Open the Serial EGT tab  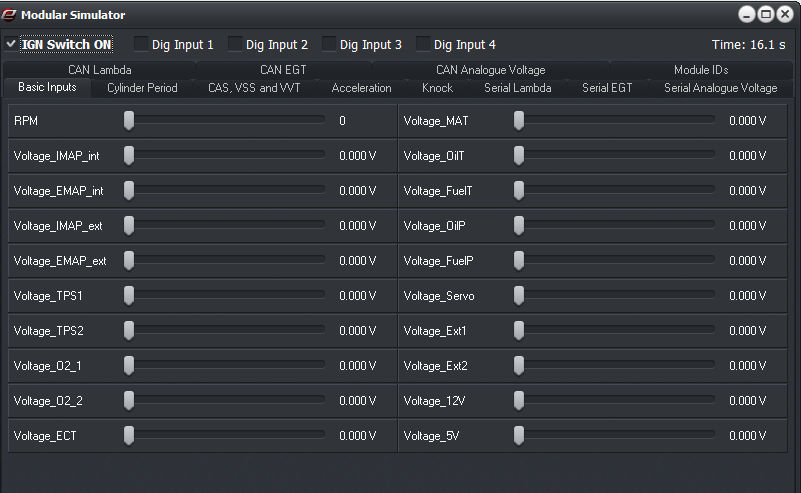[607, 88]
